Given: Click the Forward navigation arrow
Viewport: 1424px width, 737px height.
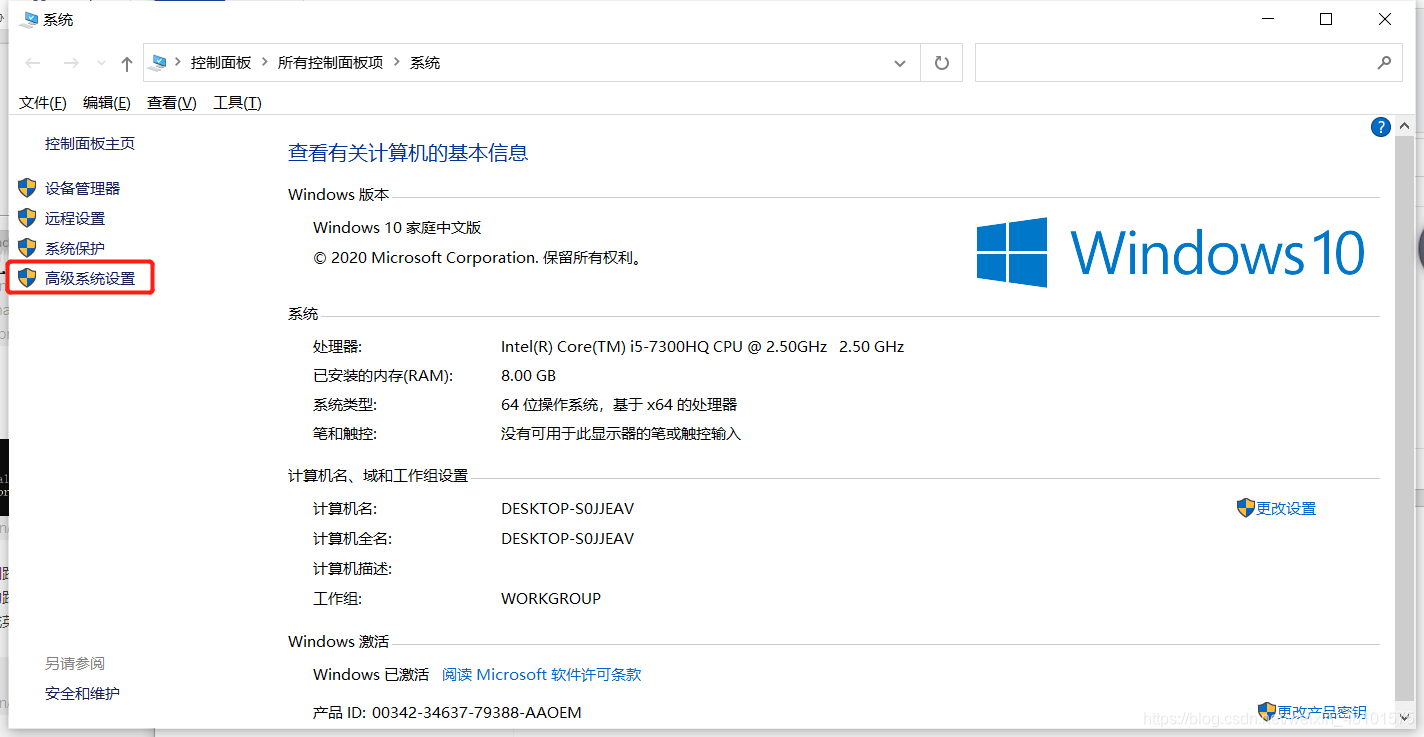Looking at the screenshot, I should pos(71,63).
